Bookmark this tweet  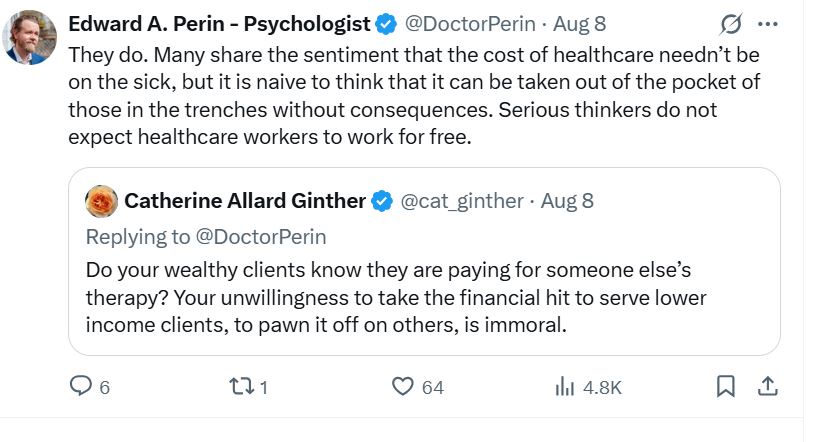click(727, 386)
